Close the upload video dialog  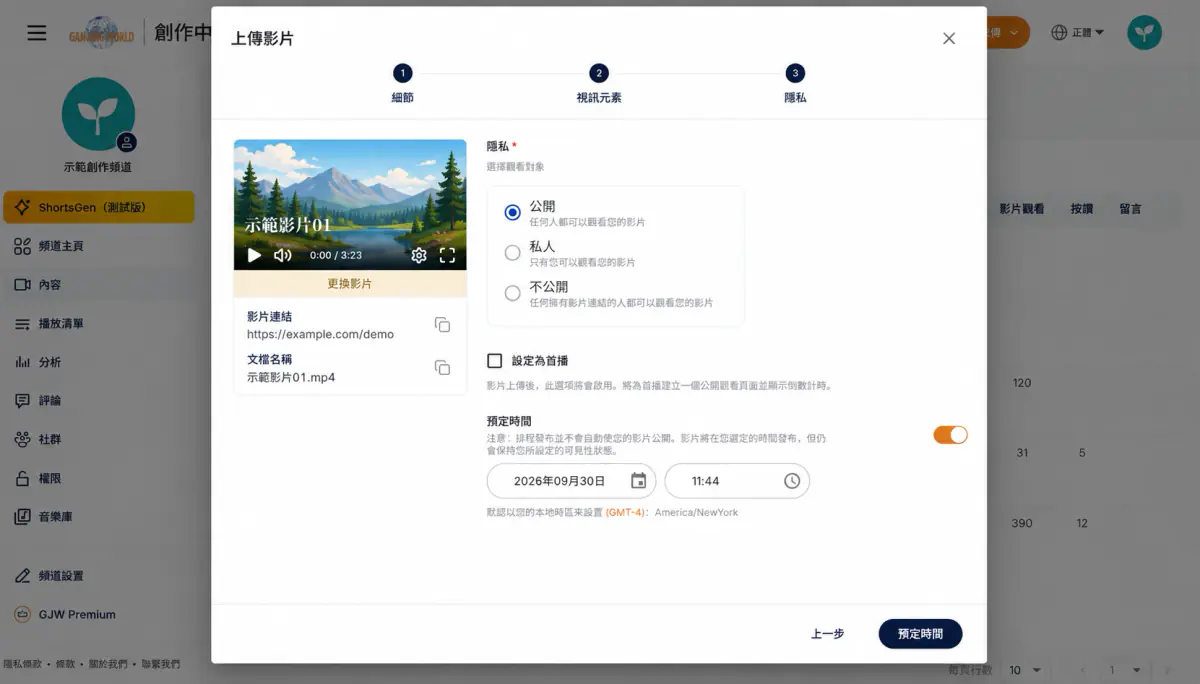click(949, 38)
